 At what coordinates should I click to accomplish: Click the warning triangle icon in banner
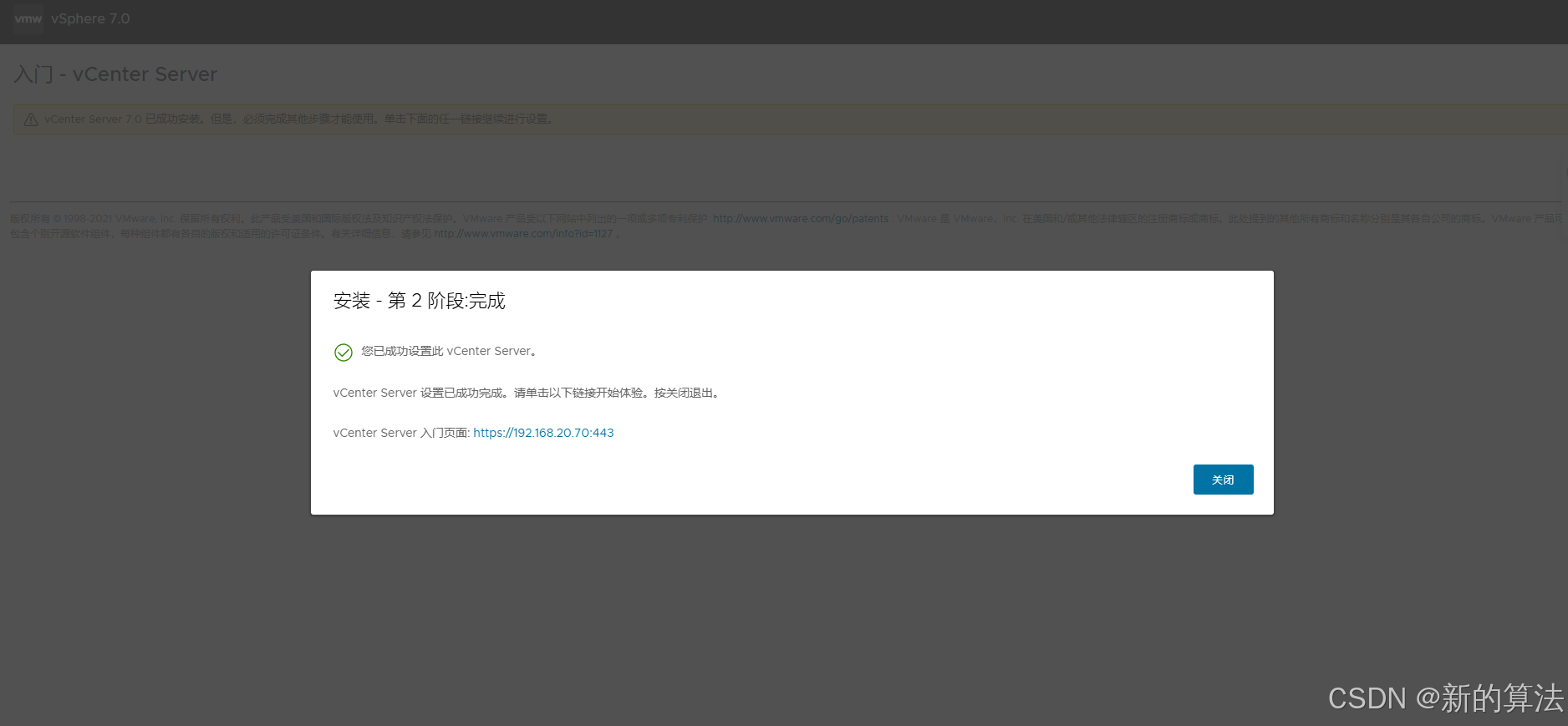(x=31, y=119)
